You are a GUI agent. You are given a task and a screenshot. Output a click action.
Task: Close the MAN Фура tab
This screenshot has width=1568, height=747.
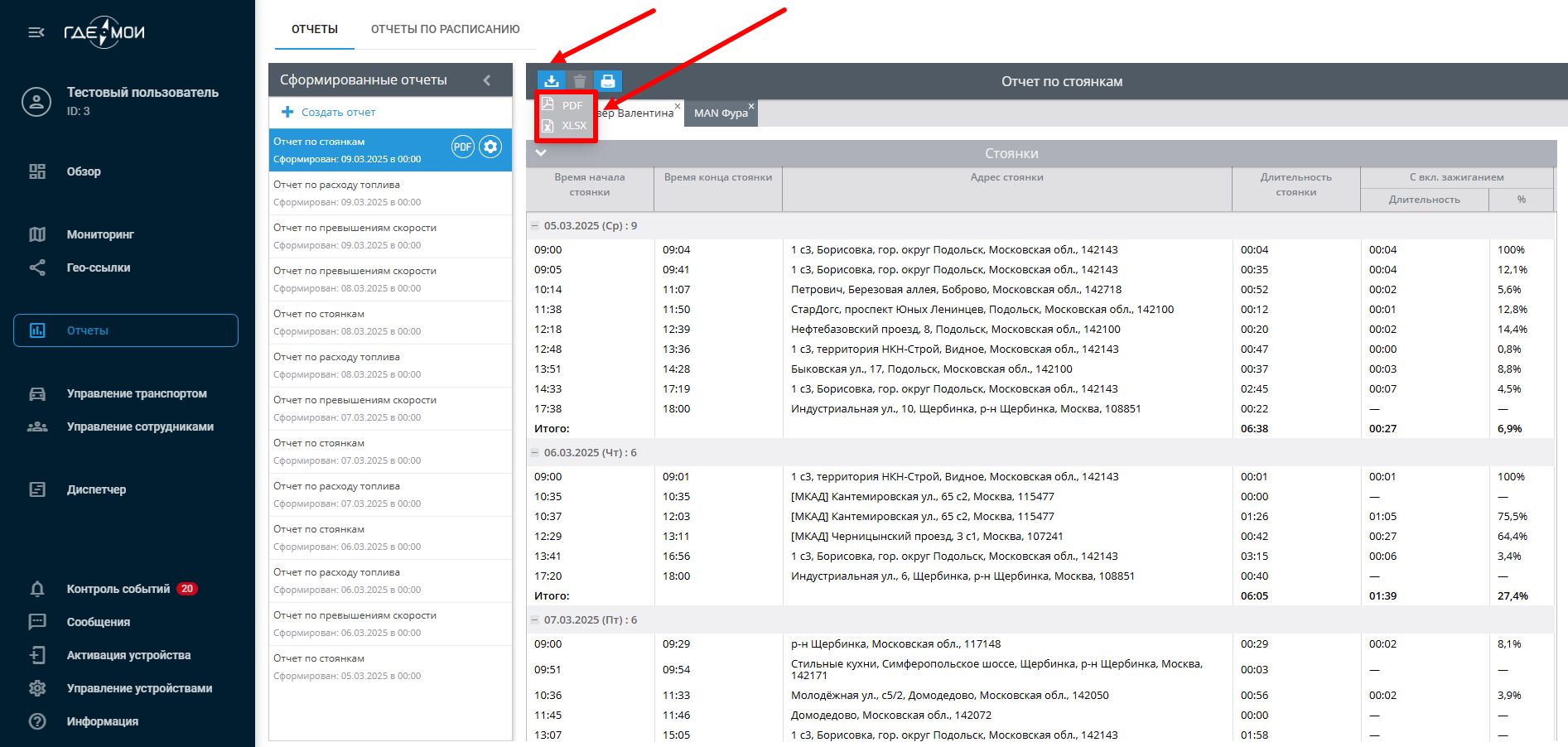(751, 106)
